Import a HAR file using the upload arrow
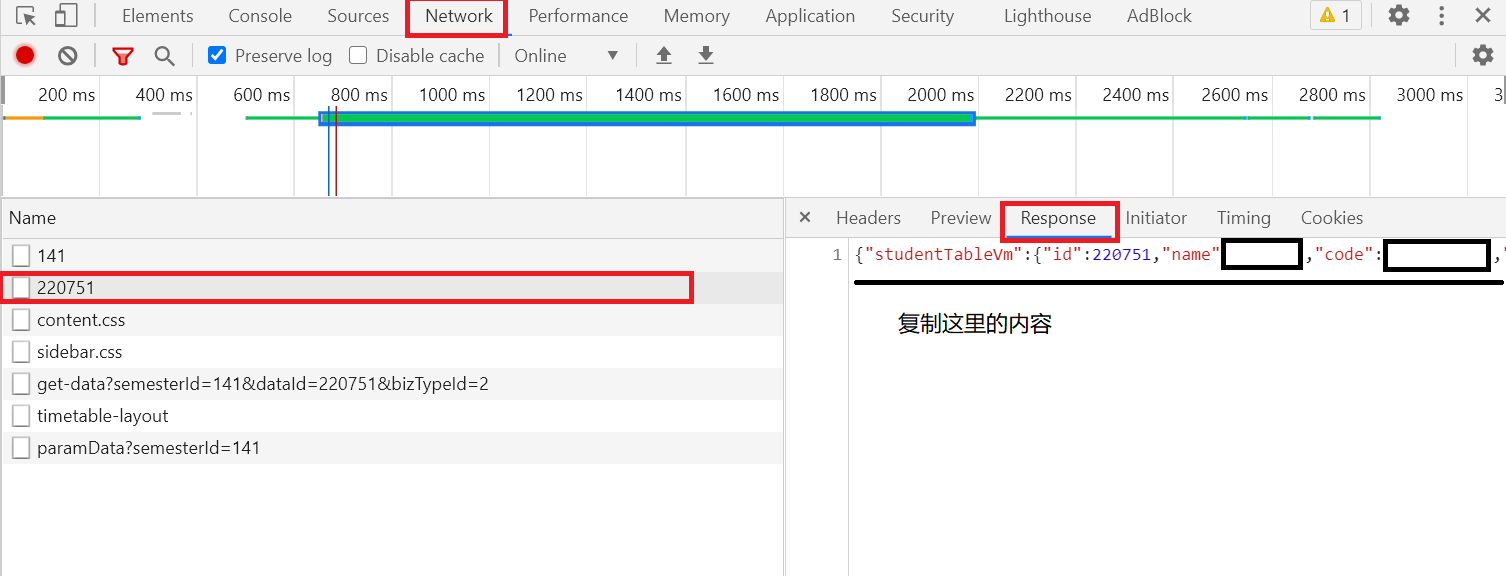This screenshot has height=576, width=1506. [663, 55]
